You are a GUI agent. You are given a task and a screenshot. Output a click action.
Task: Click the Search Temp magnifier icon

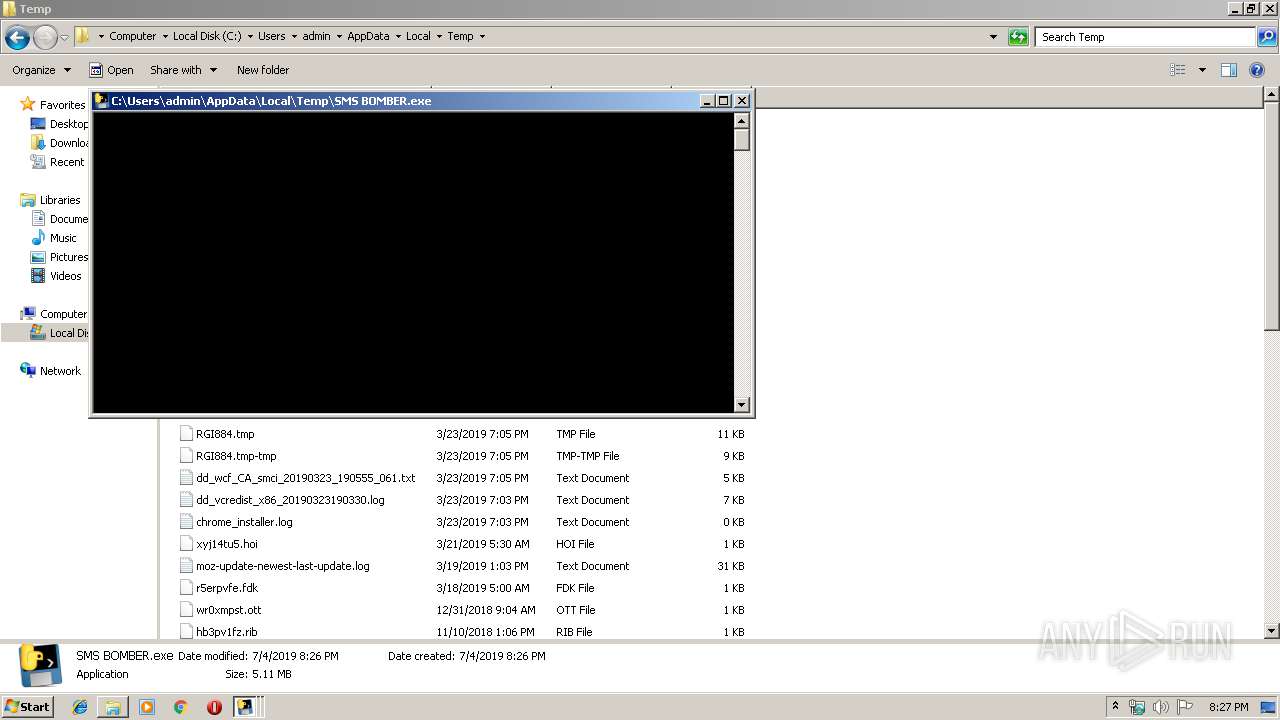(1266, 37)
